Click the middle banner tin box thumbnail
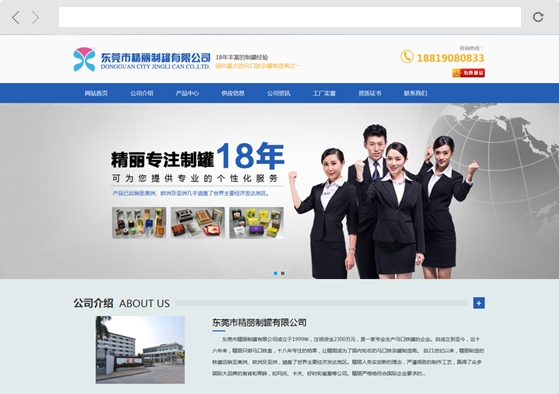Image resolution: width=559 pixels, height=394 pixels. [x=198, y=223]
